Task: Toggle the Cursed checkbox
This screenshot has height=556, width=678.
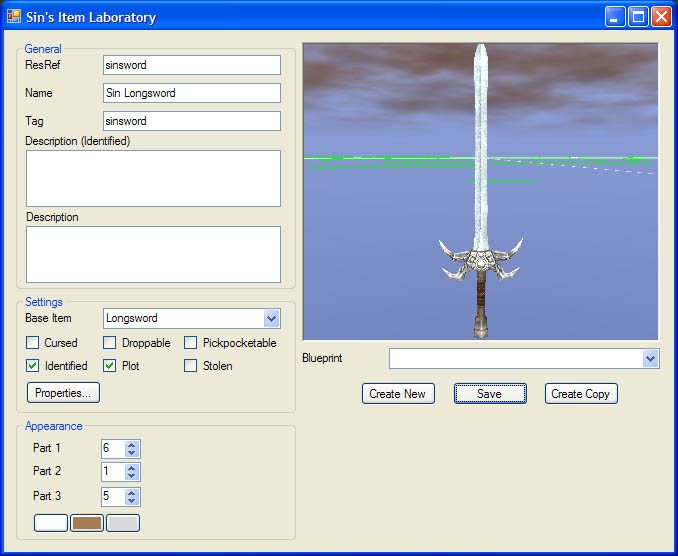Action: point(33,343)
